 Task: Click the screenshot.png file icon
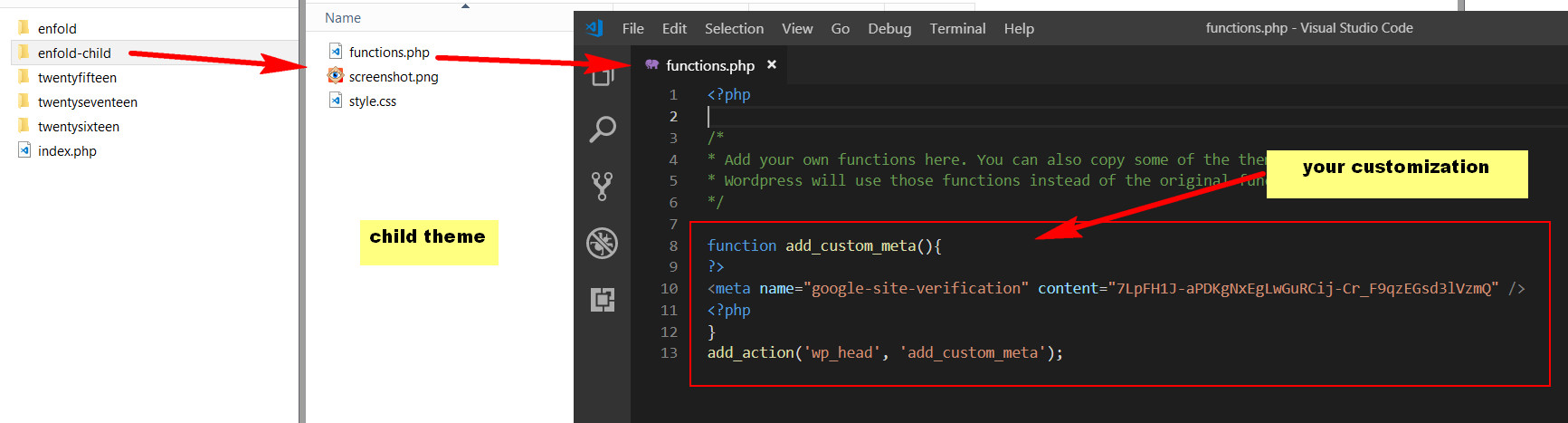(x=336, y=76)
